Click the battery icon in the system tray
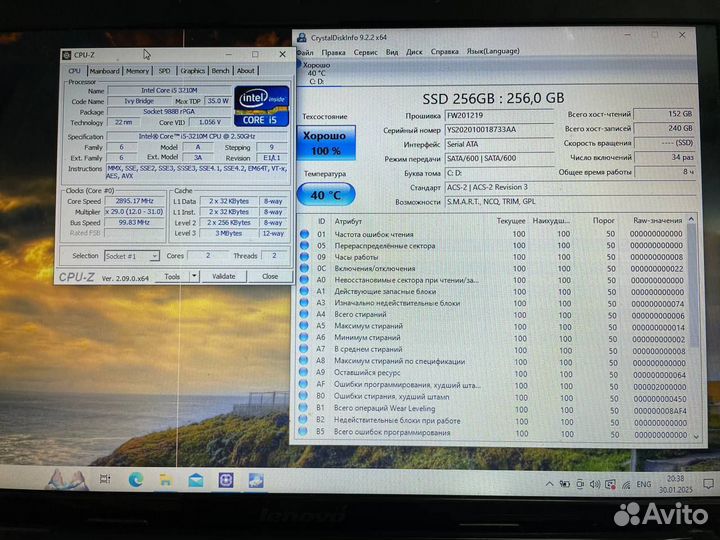720x540 pixels. coord(564,484)
